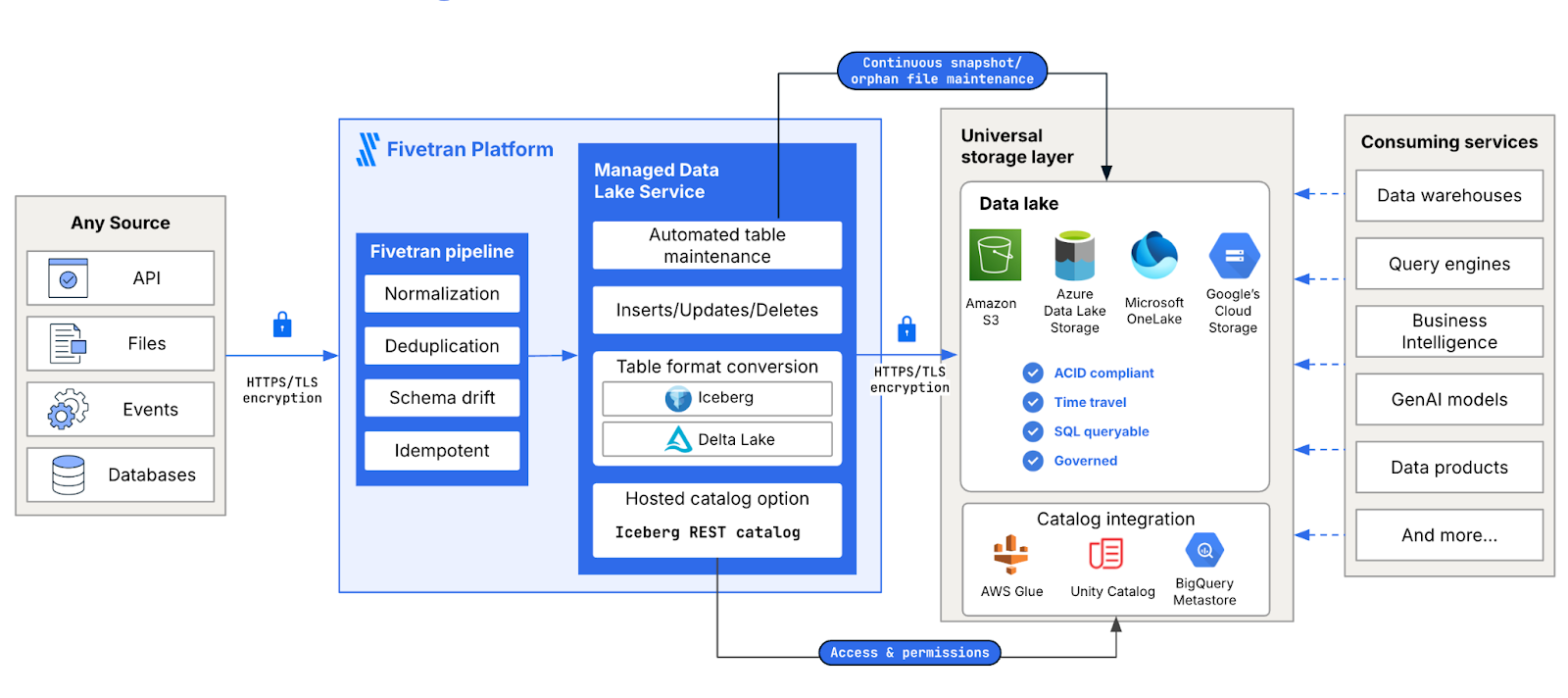Click the Google Cloud Storage hexagon icon

[x=1234, y=256]
